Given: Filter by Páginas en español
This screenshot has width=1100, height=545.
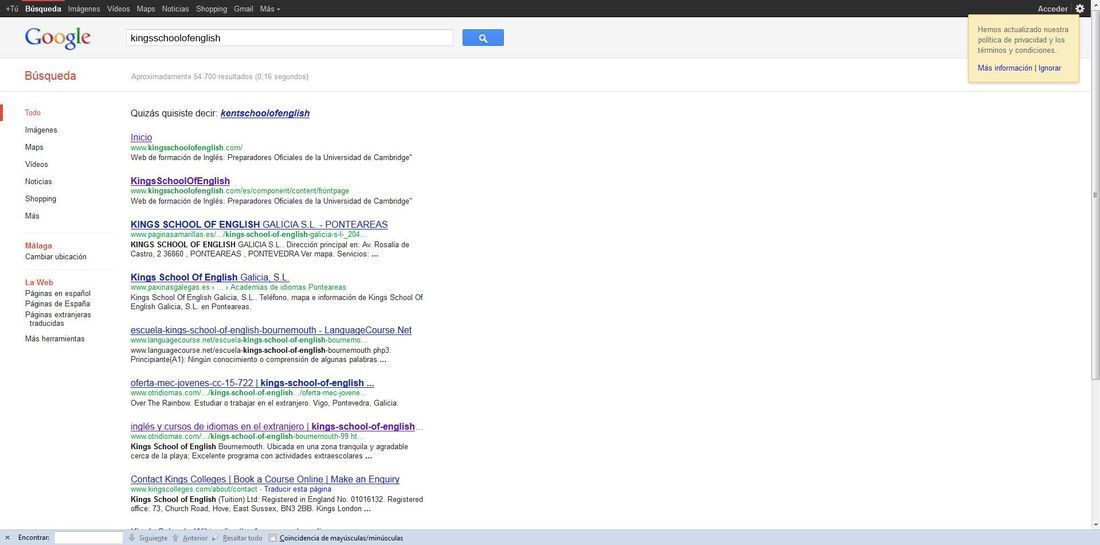Looking at the screenshot, I should [58, 293].
